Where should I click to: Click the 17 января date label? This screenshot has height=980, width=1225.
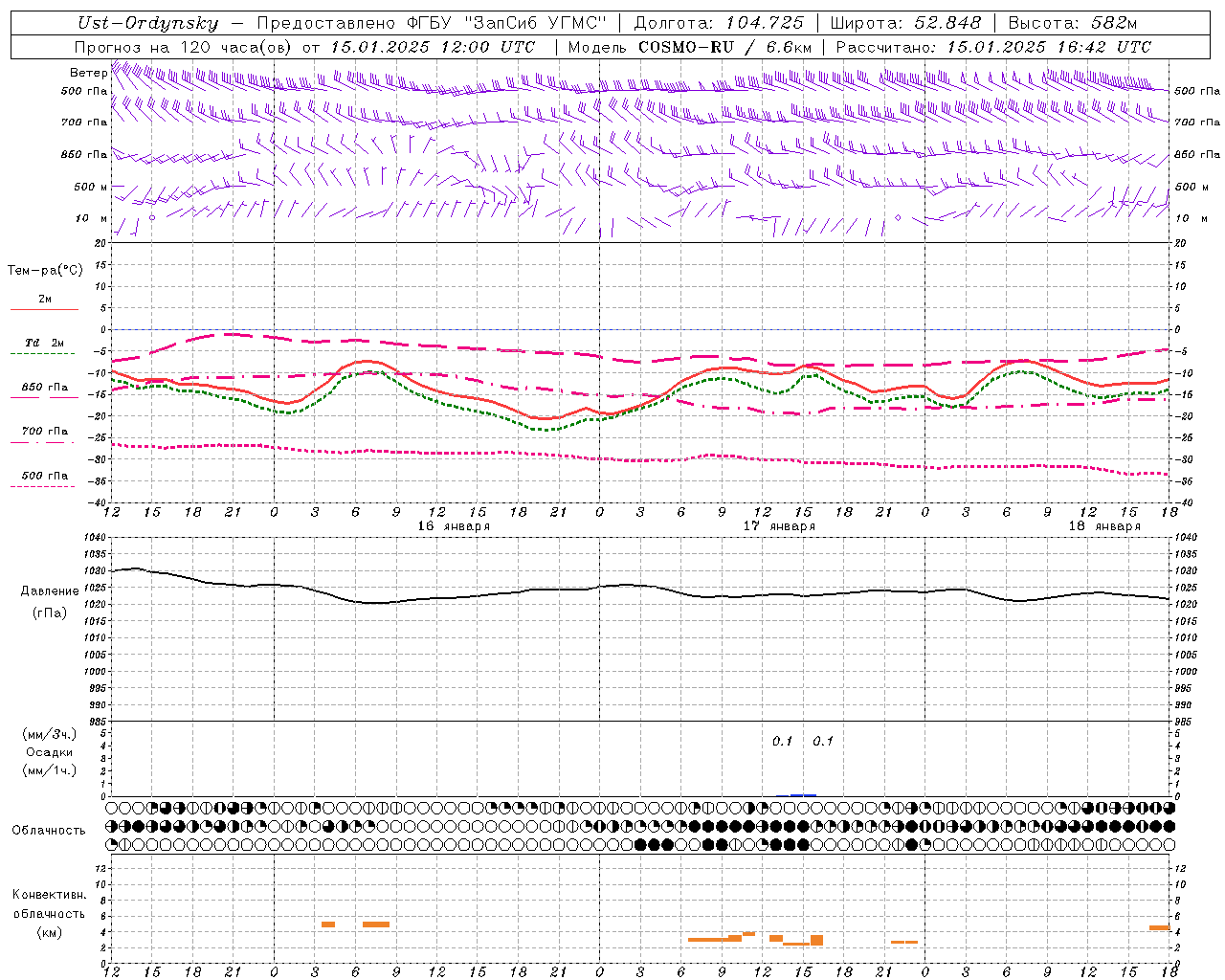point(779,526)
